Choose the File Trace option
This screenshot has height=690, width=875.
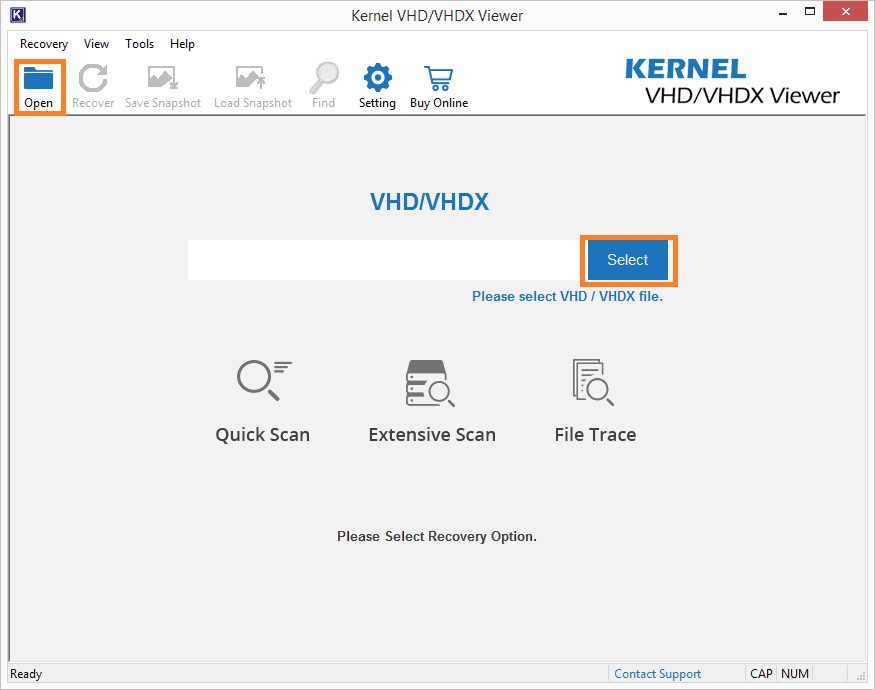[x=595, y=402]
